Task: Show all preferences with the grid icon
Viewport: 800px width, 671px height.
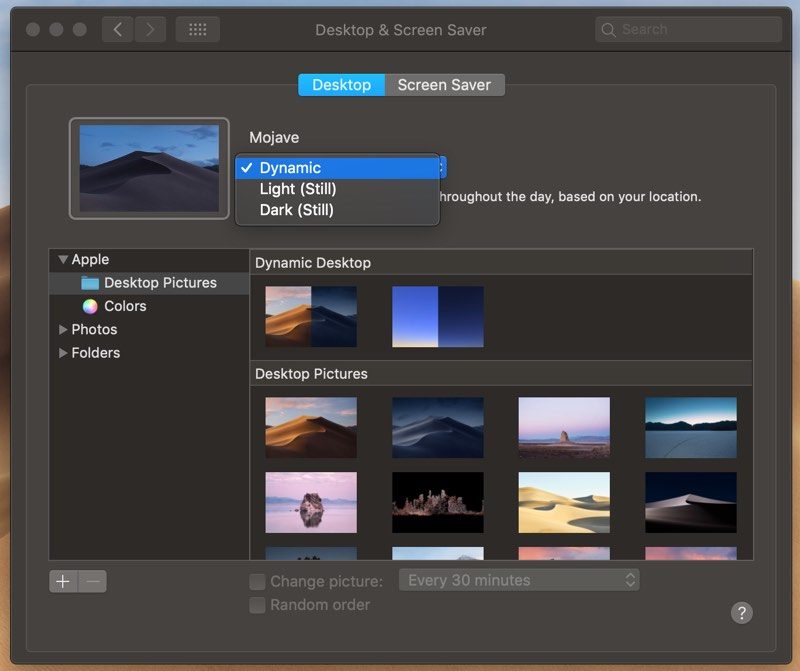Action: point(198,30)
